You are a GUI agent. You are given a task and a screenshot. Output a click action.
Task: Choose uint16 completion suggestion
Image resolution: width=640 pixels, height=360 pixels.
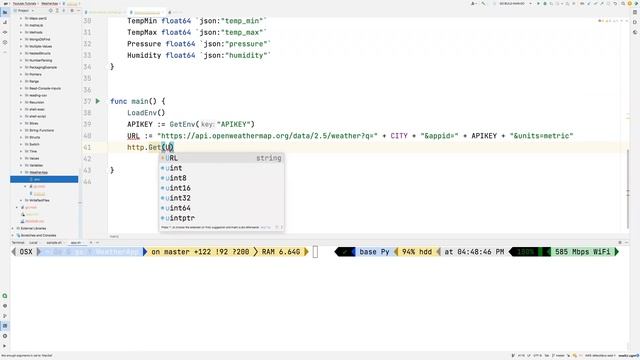click(x=221, y=188)
